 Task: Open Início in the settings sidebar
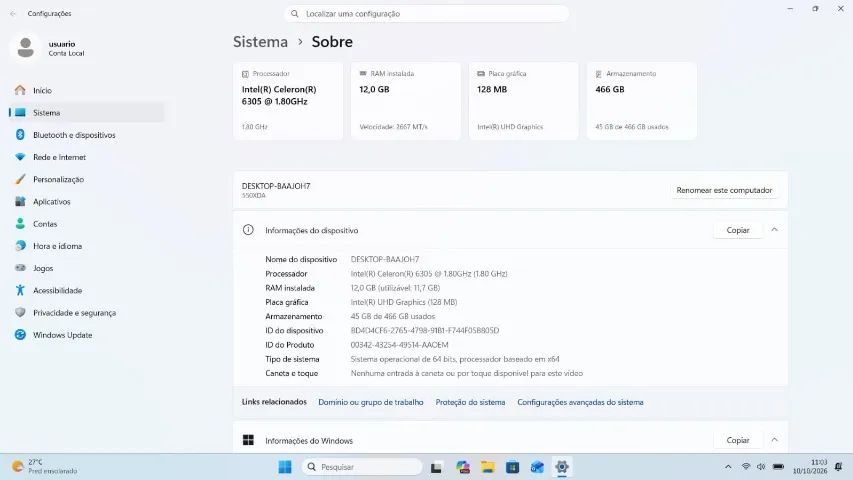(86, 90)
